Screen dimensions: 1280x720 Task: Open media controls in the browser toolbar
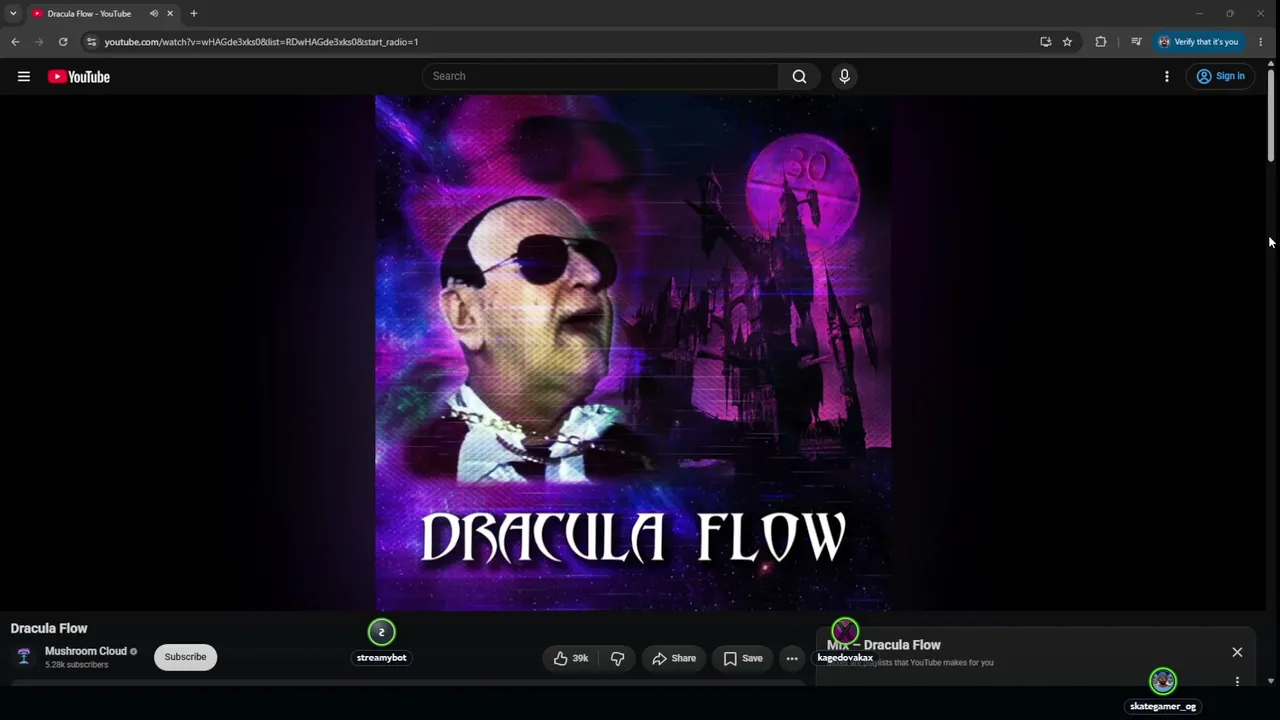point(1136,42)
